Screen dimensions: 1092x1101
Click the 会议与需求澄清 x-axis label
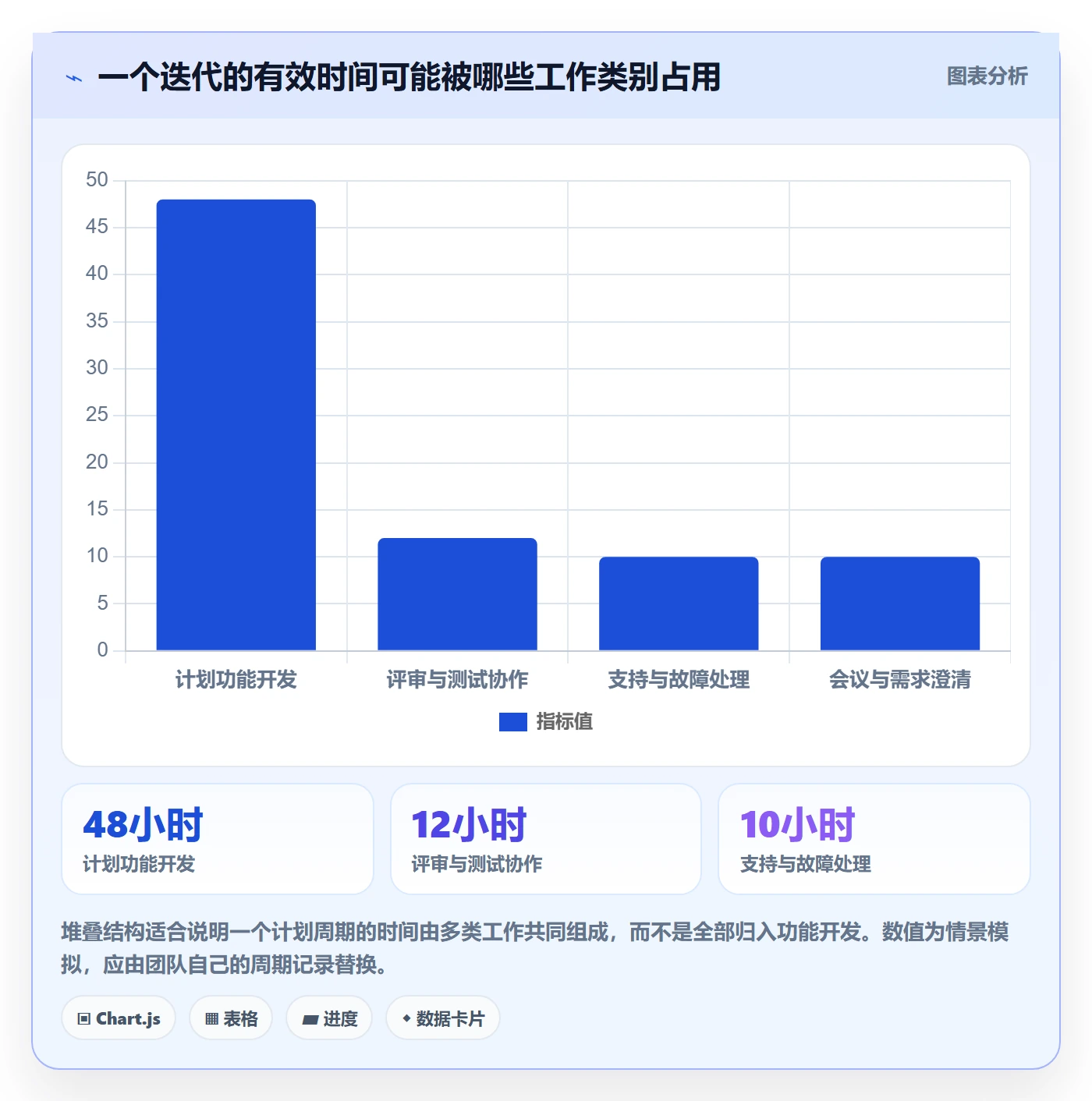click(x=900, y=680)
